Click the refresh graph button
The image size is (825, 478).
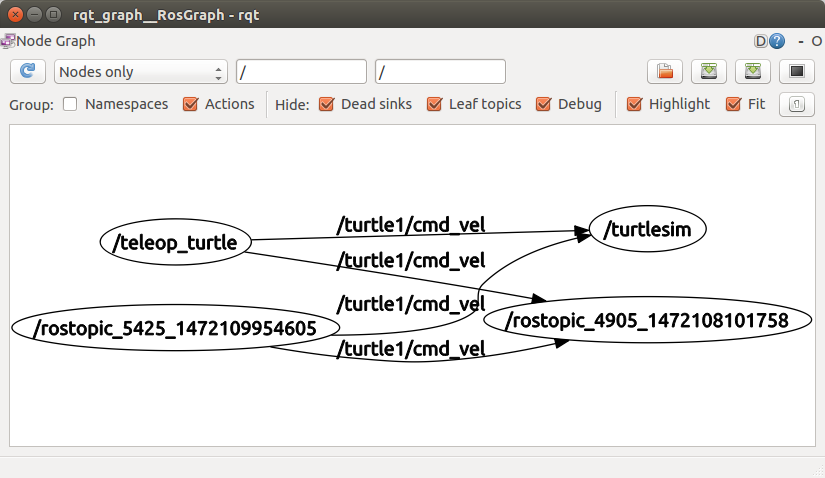(28, 72)
